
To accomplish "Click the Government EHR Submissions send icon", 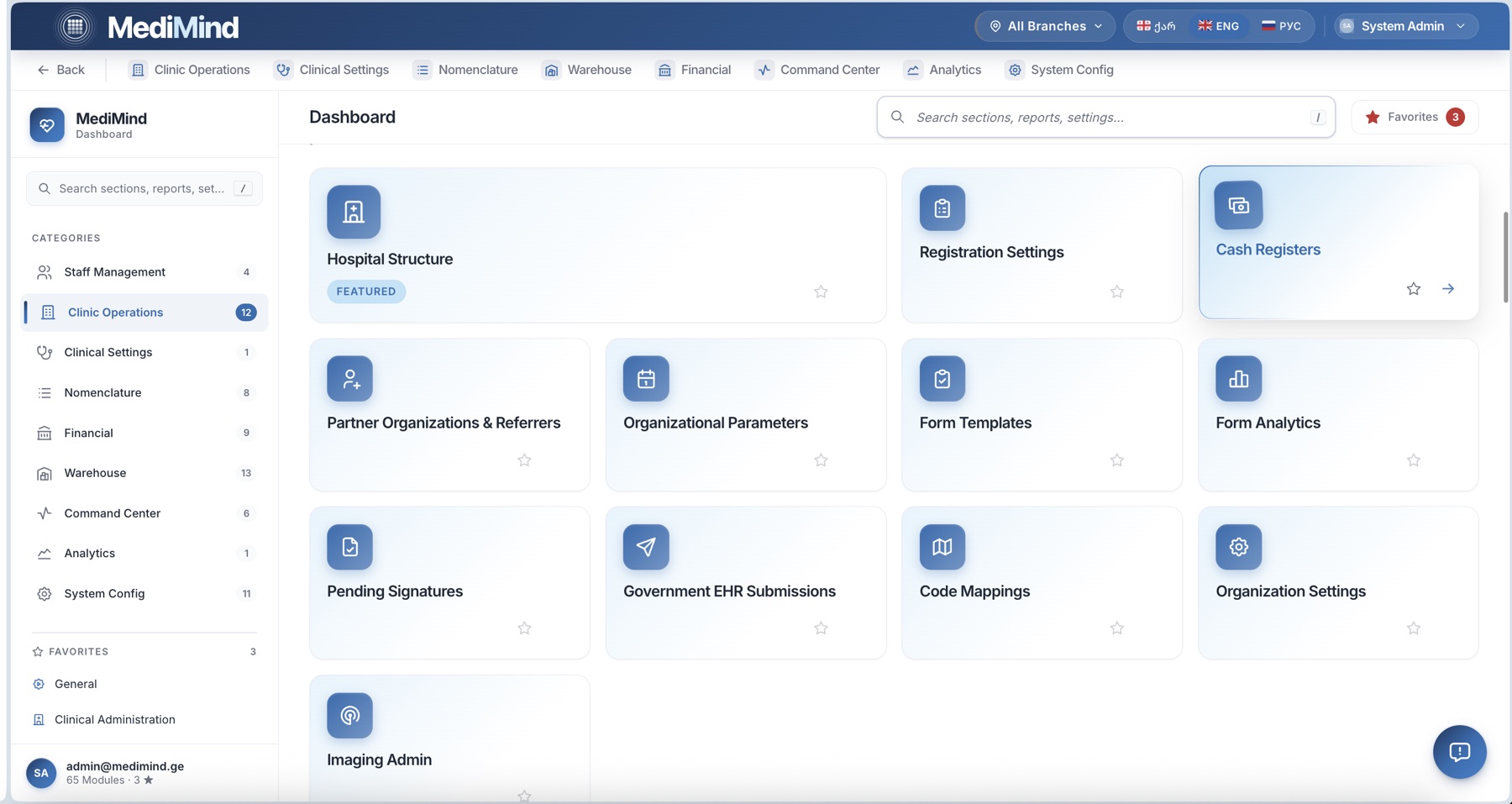I will click(x=646, y=547).
